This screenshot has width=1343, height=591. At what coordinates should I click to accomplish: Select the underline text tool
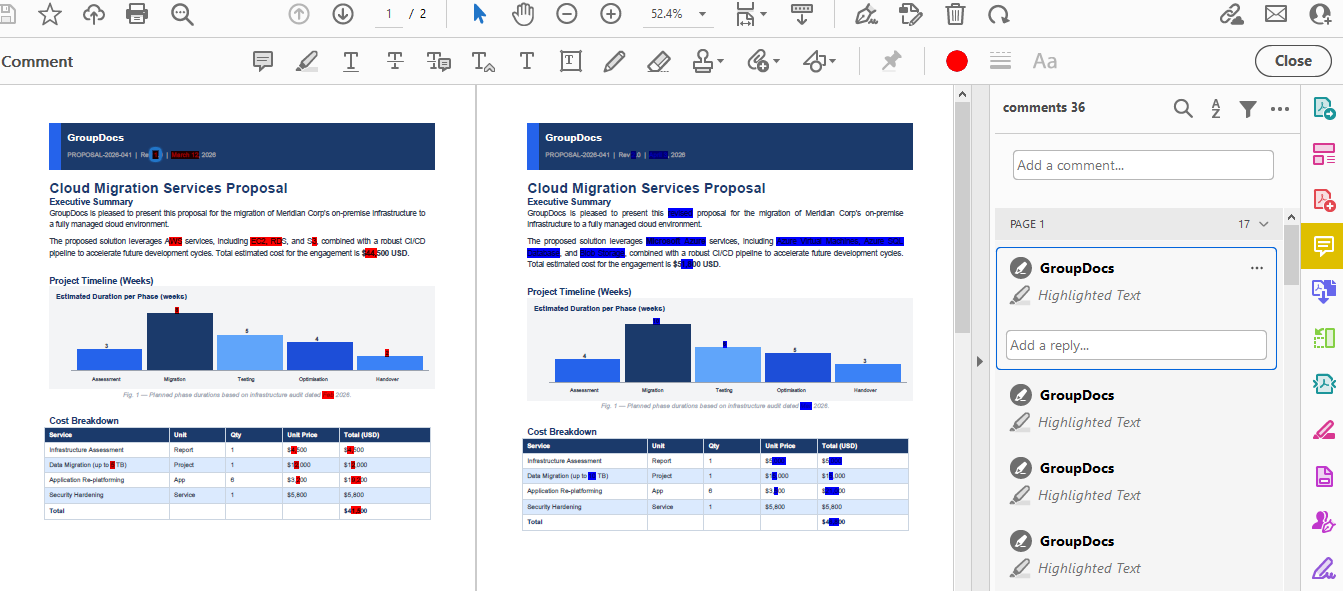(351, 61)
